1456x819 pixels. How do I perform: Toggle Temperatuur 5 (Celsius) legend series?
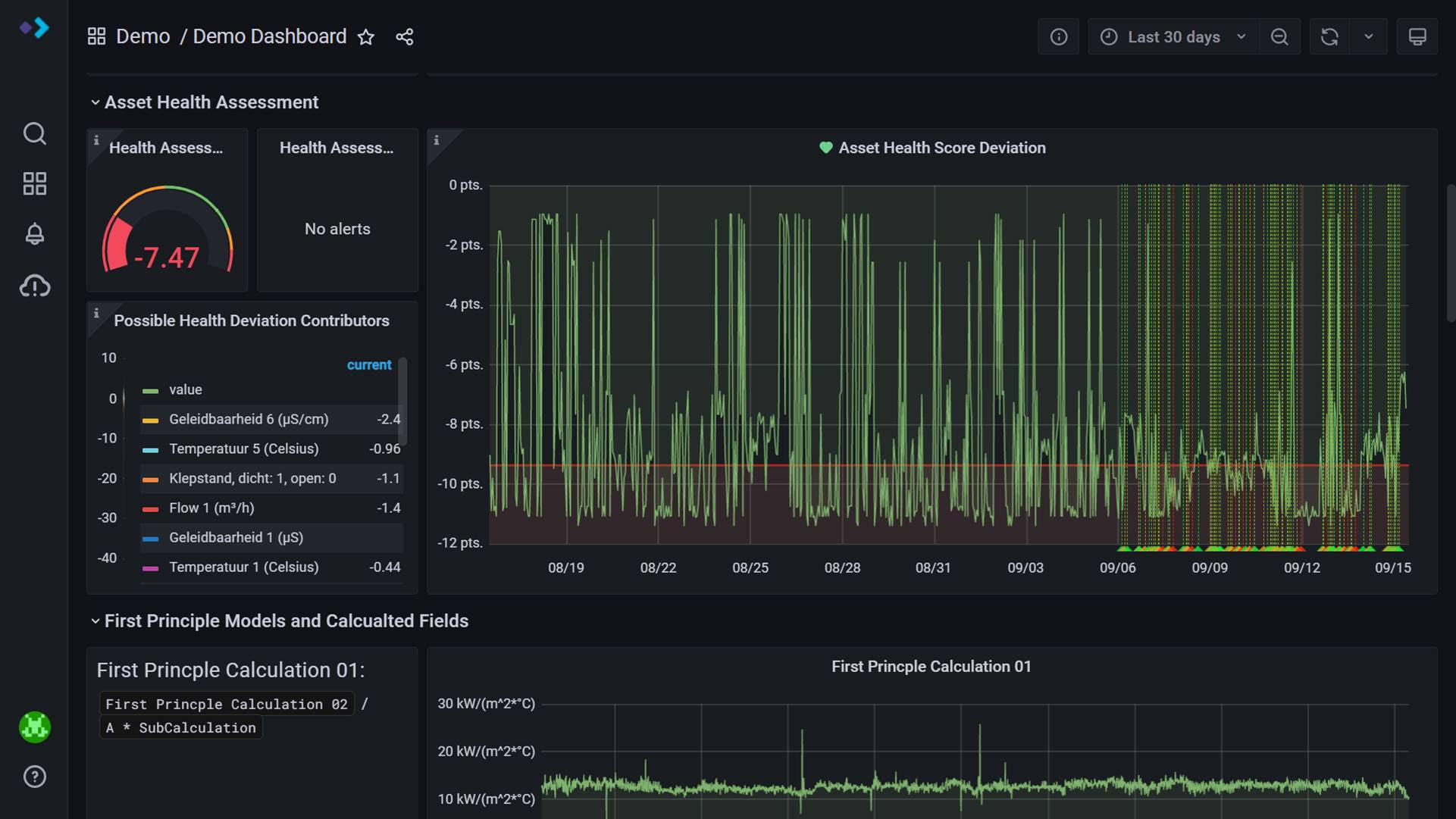243,449
